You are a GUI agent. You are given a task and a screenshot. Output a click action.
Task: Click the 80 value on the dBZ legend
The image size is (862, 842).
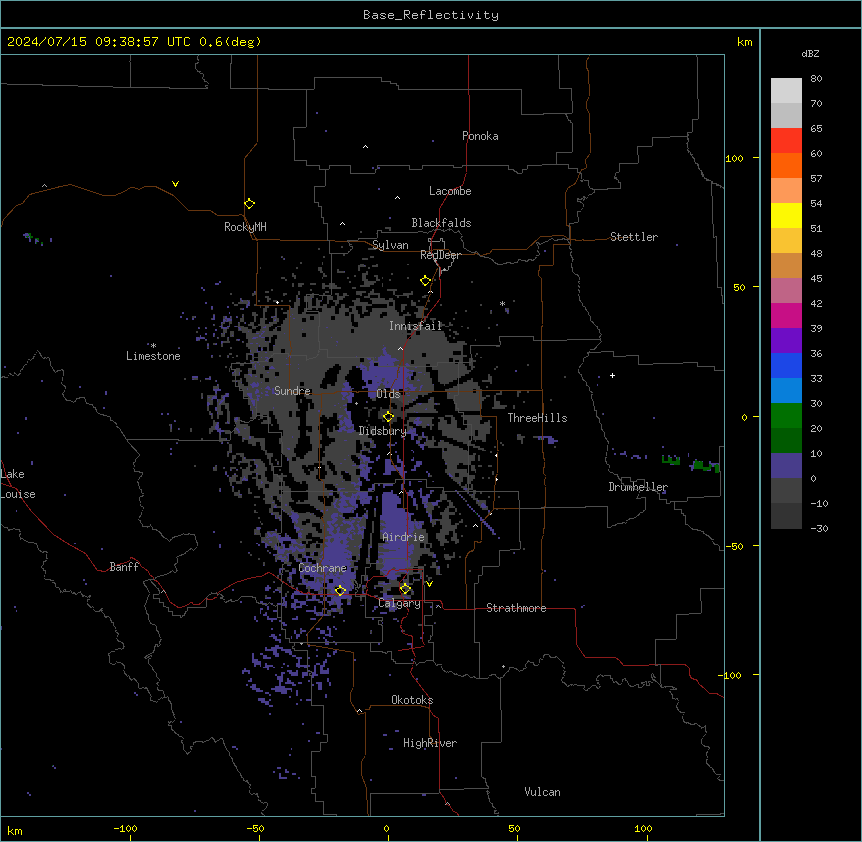click(816, 79)
